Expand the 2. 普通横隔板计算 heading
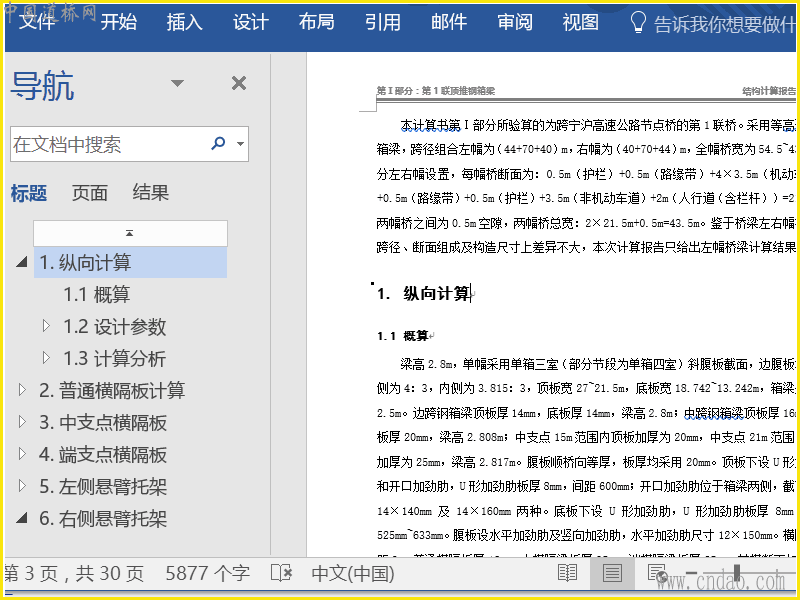This screenshot has width=800, height=600. [22, 390]
